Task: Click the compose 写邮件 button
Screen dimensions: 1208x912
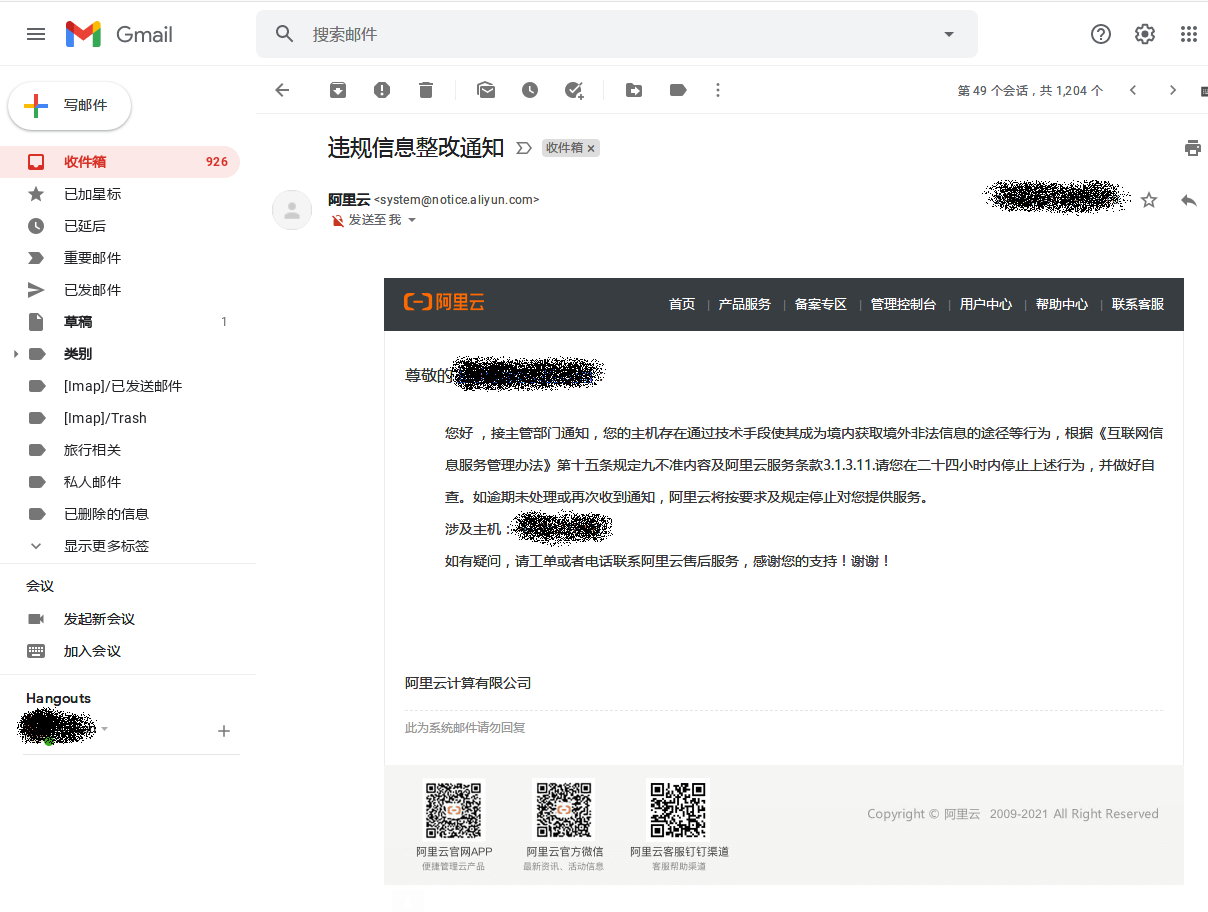Action: (70, 106)
